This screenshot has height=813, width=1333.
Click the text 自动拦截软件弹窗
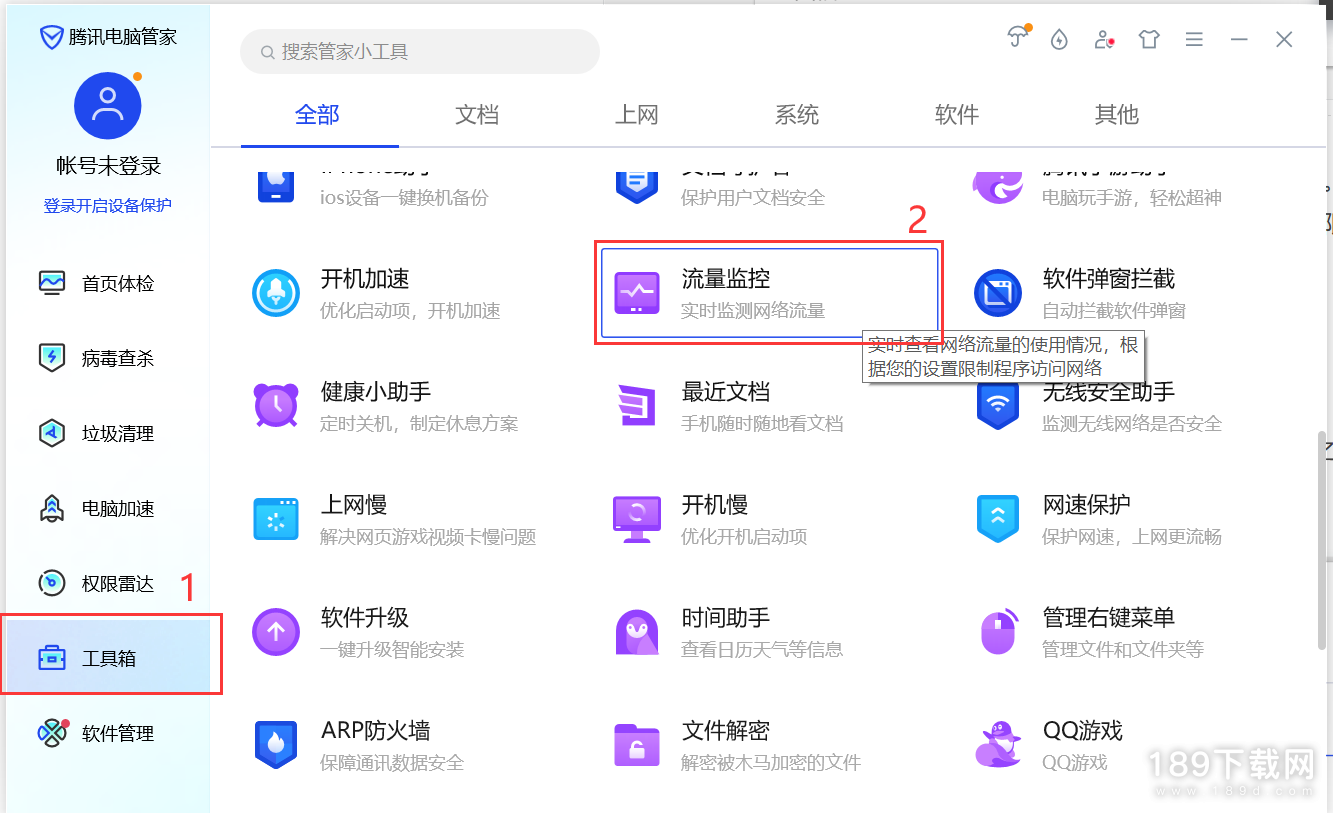(1114, 311)
